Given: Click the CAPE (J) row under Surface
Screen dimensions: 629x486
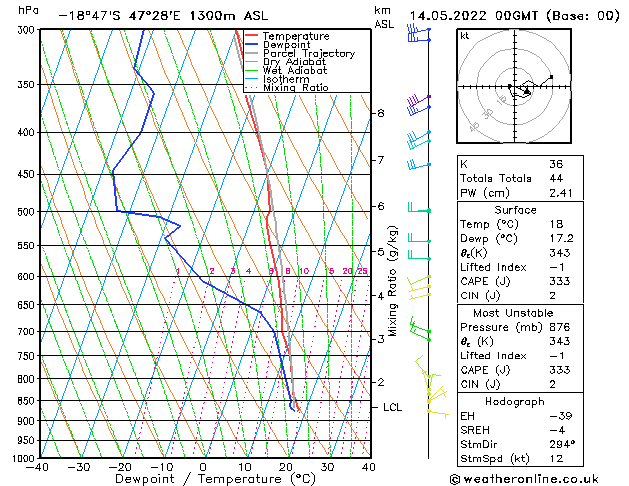Looking at the screenshot, I should tap(520, 281).
